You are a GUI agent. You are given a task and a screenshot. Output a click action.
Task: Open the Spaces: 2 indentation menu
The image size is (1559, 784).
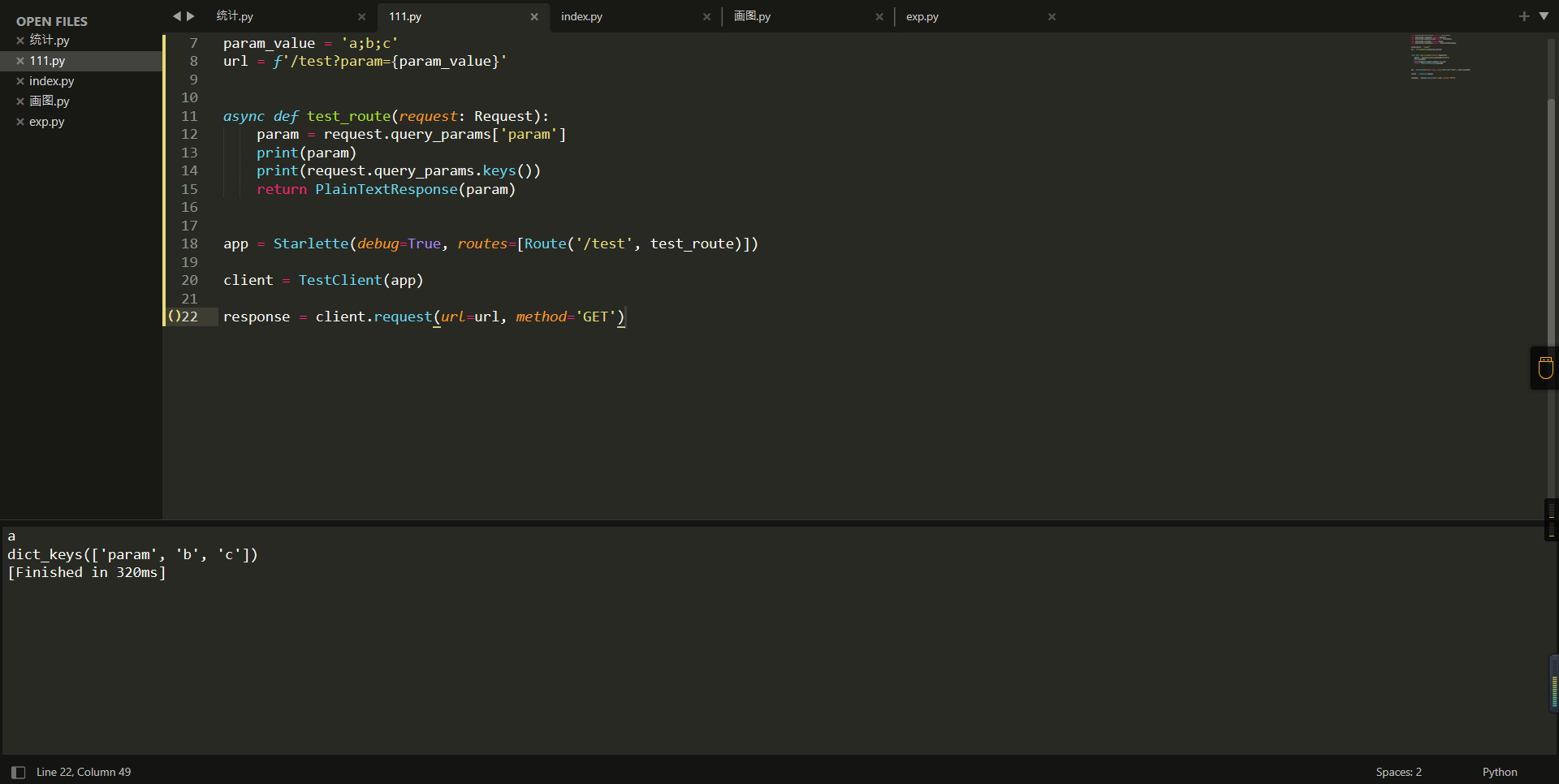tap(1398, 772)
